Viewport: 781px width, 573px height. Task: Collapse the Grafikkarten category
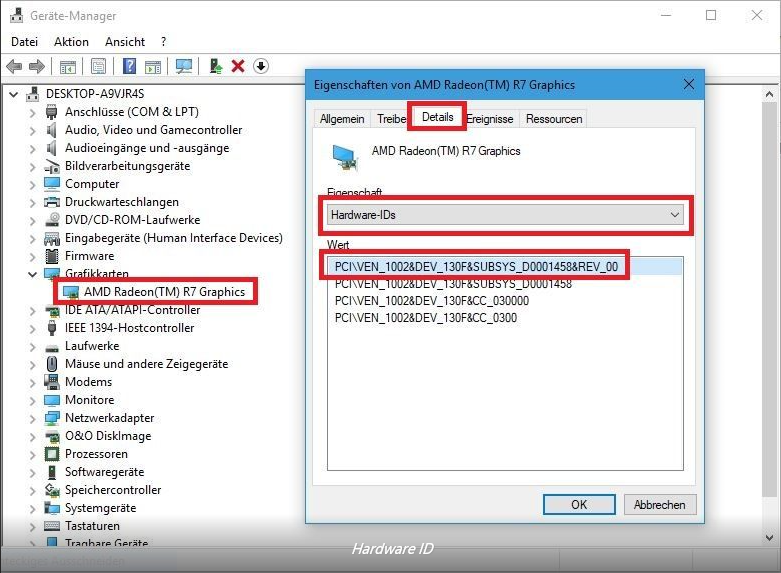pyautogui.click(x=32, y=274)
